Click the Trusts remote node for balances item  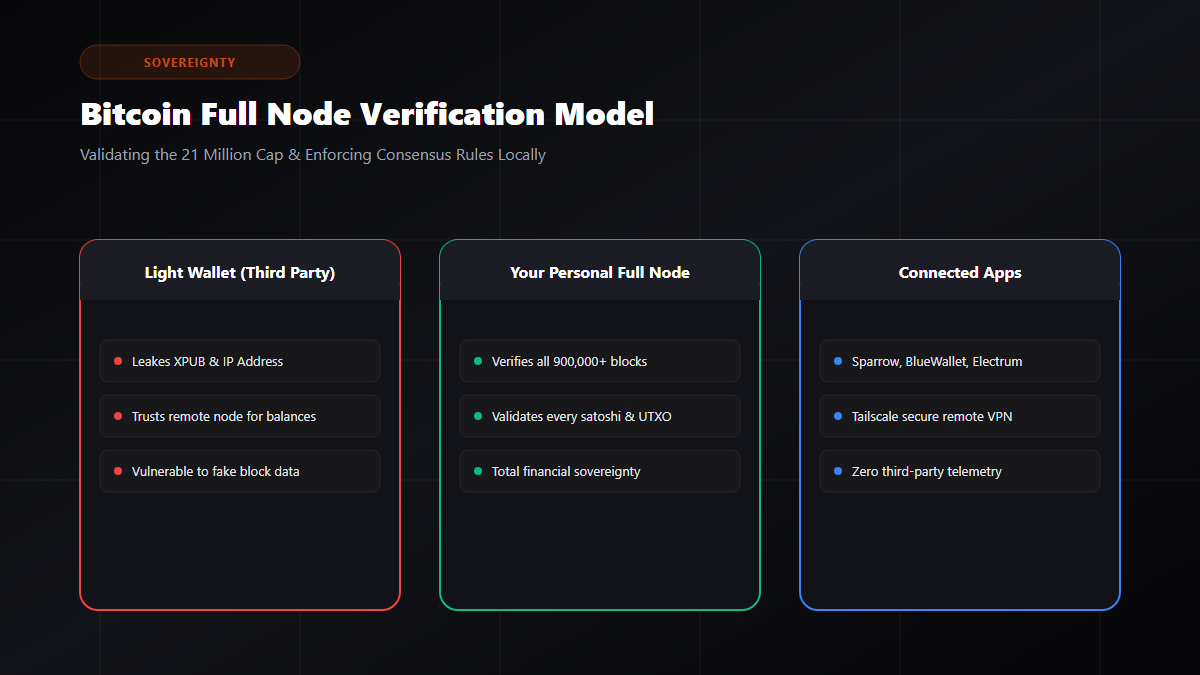click(x=240, y=416)
